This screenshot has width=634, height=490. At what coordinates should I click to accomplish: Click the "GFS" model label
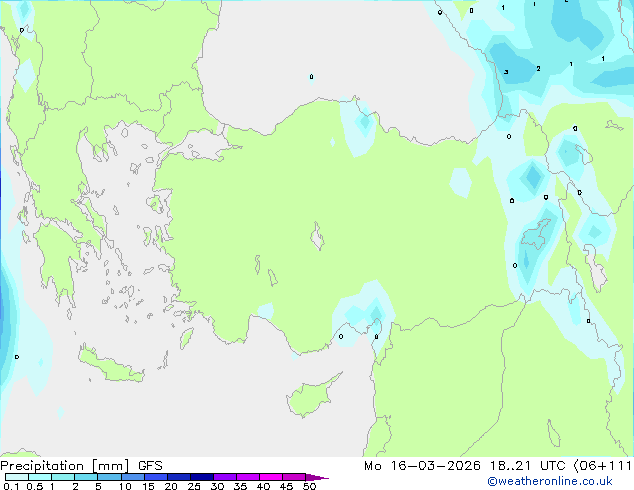[x=150, y=466]
